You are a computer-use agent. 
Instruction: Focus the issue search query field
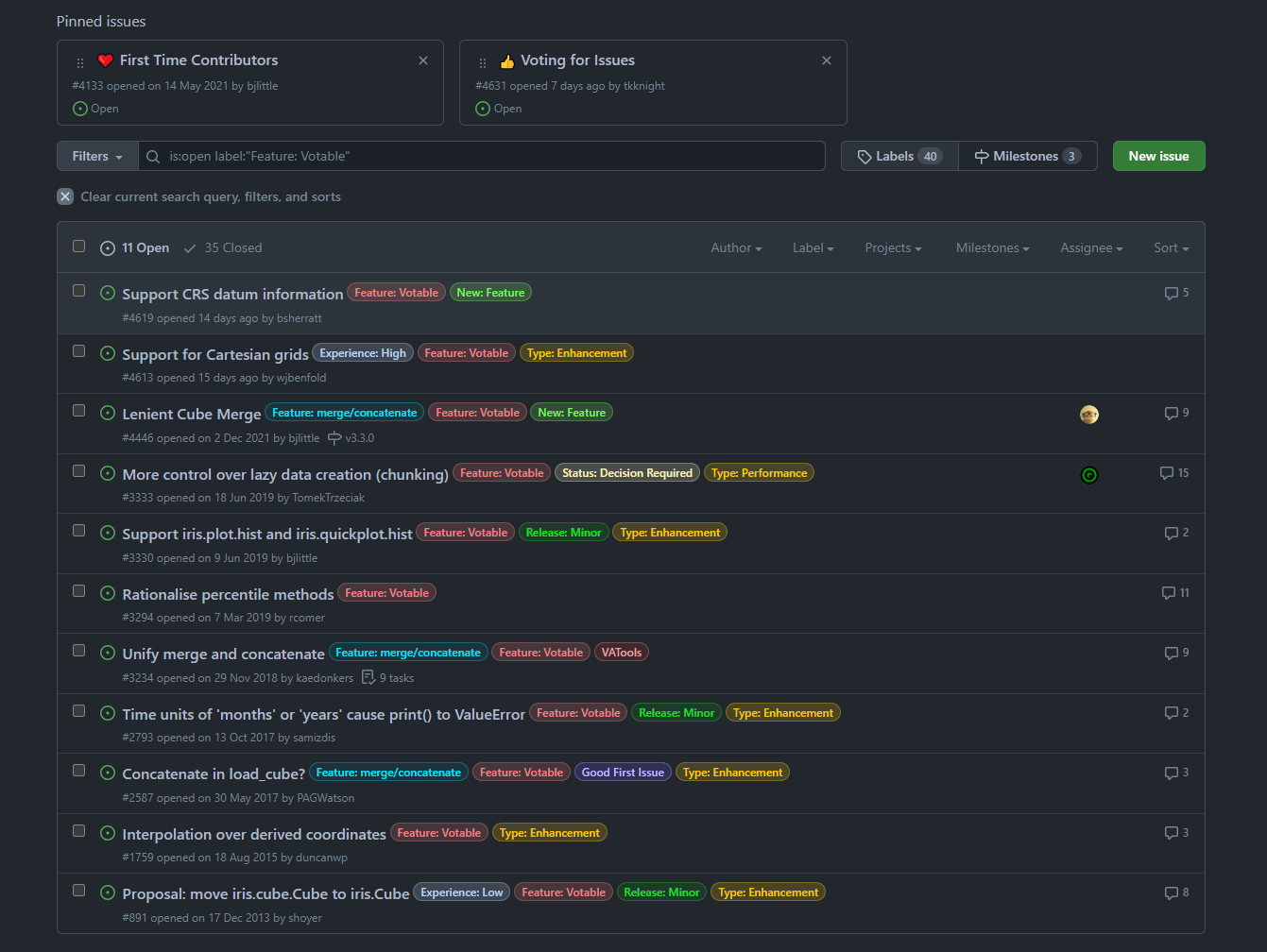[482, 157]
